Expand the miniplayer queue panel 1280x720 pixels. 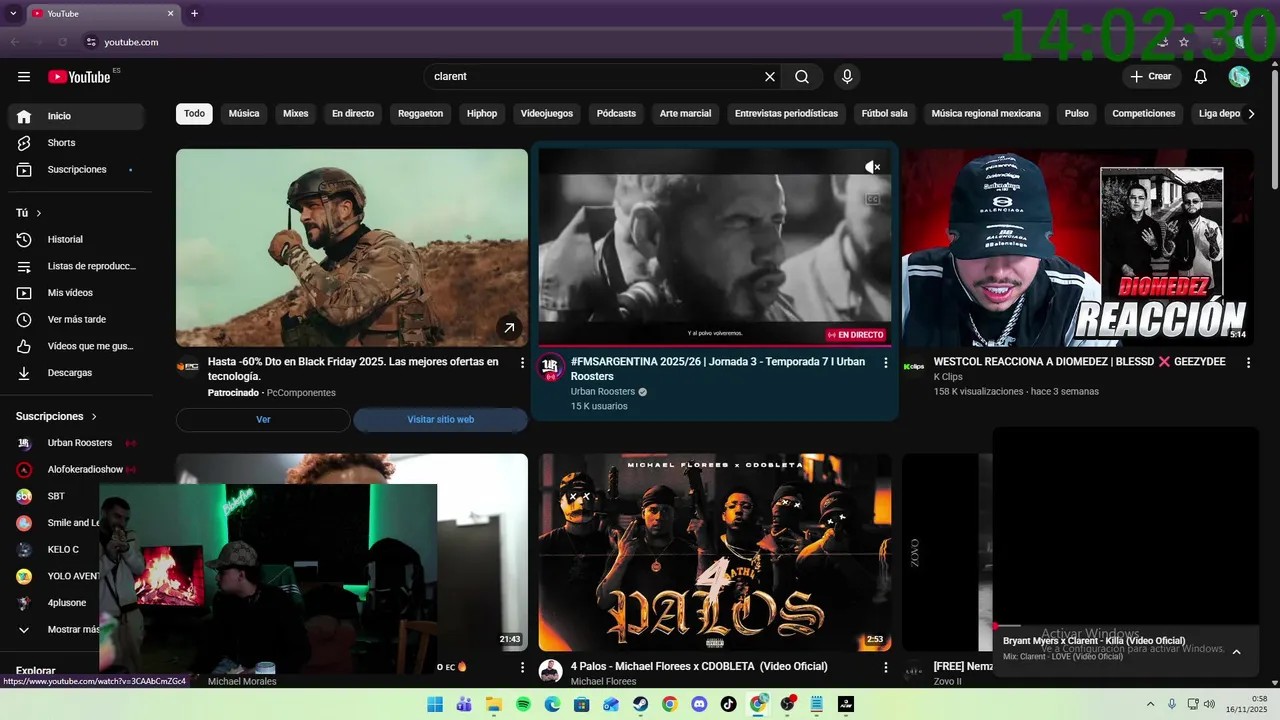[x=1236, y=652]
